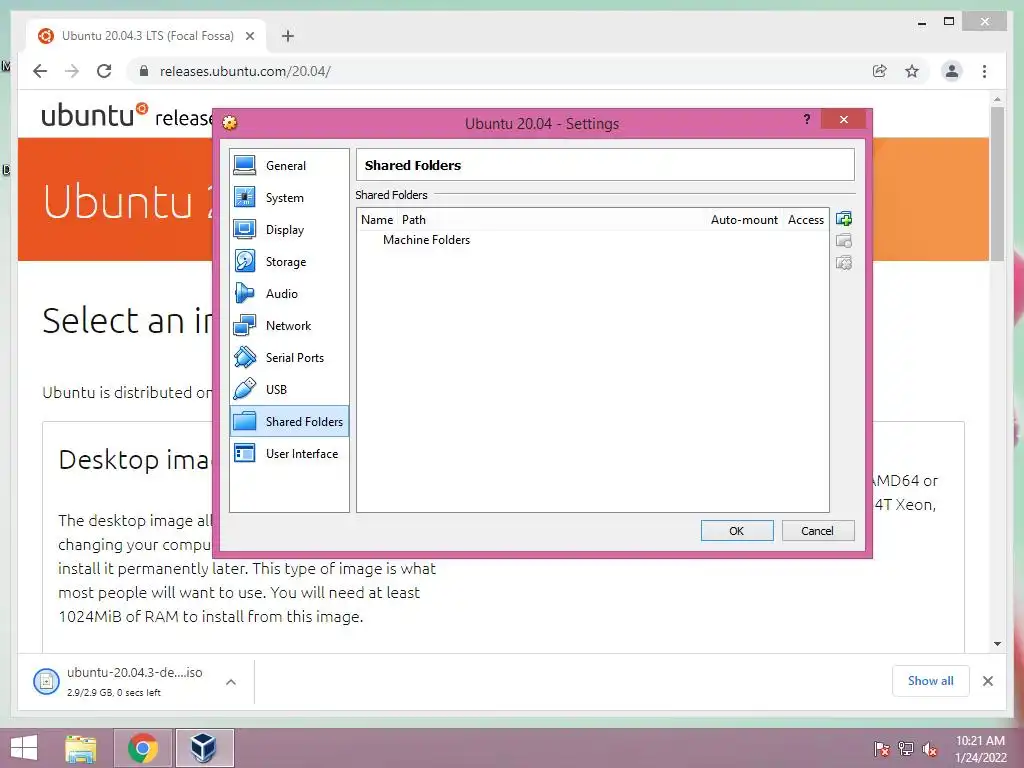Click the ubuntu releases logo

[127, 116]
